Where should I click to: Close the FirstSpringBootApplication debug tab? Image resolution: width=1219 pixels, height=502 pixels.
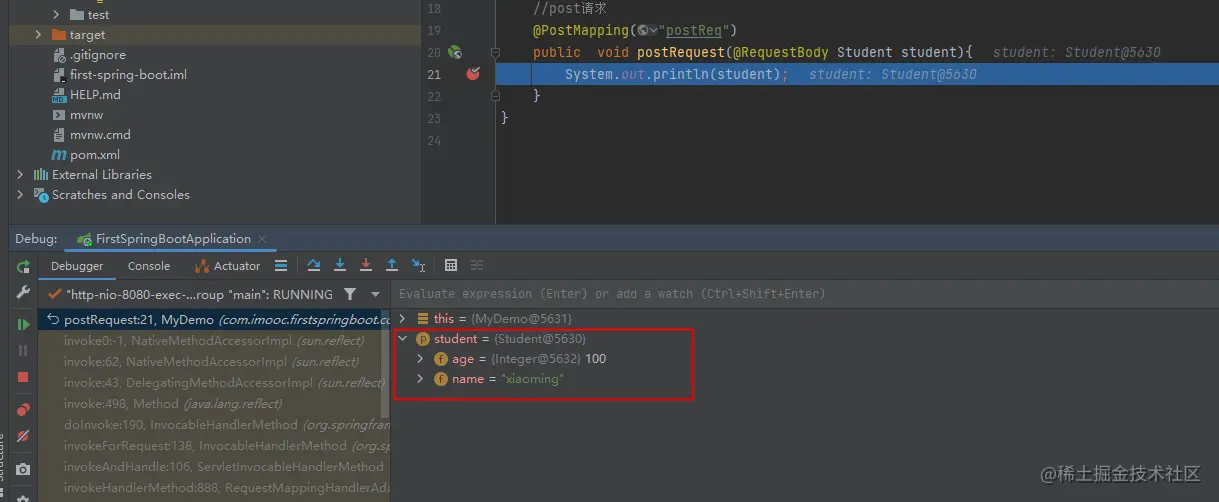click(262, 239)
